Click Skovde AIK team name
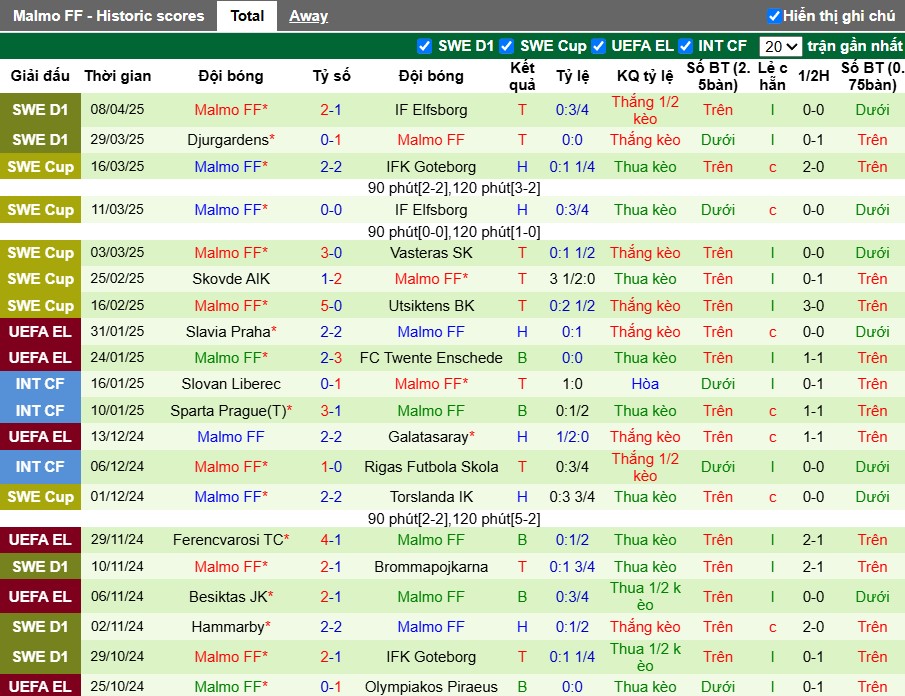 coord(231,279)
